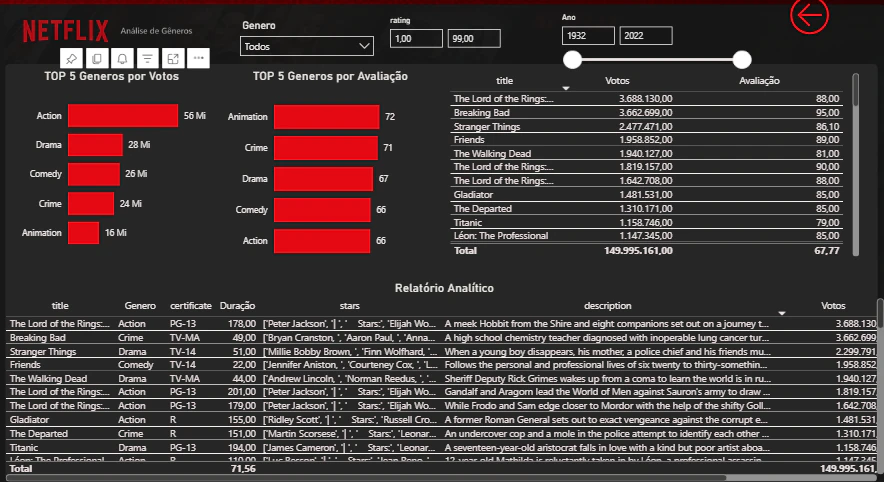Select the Drama bar in Votos chart

click(x=95, y=145)
